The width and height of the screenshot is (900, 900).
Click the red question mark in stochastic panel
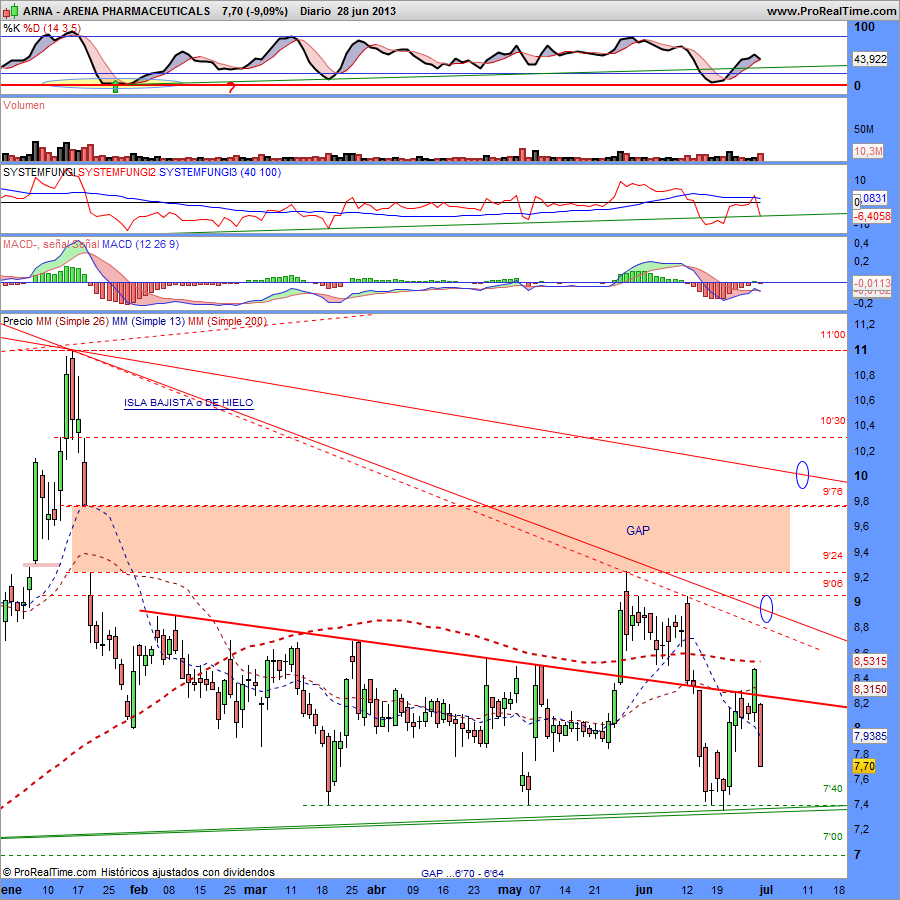coord(231,88)
